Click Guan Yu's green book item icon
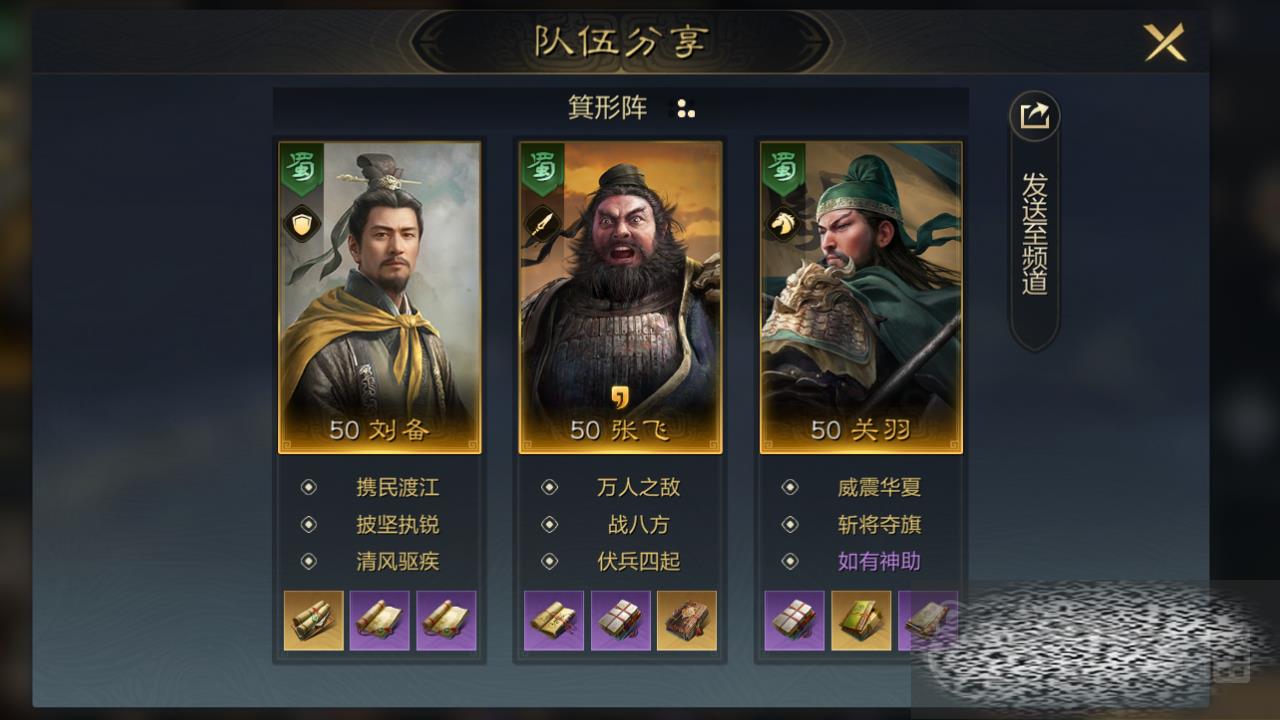Image resolution: width=1280 pixels, height=720 pixels. [x=861, y=620]
